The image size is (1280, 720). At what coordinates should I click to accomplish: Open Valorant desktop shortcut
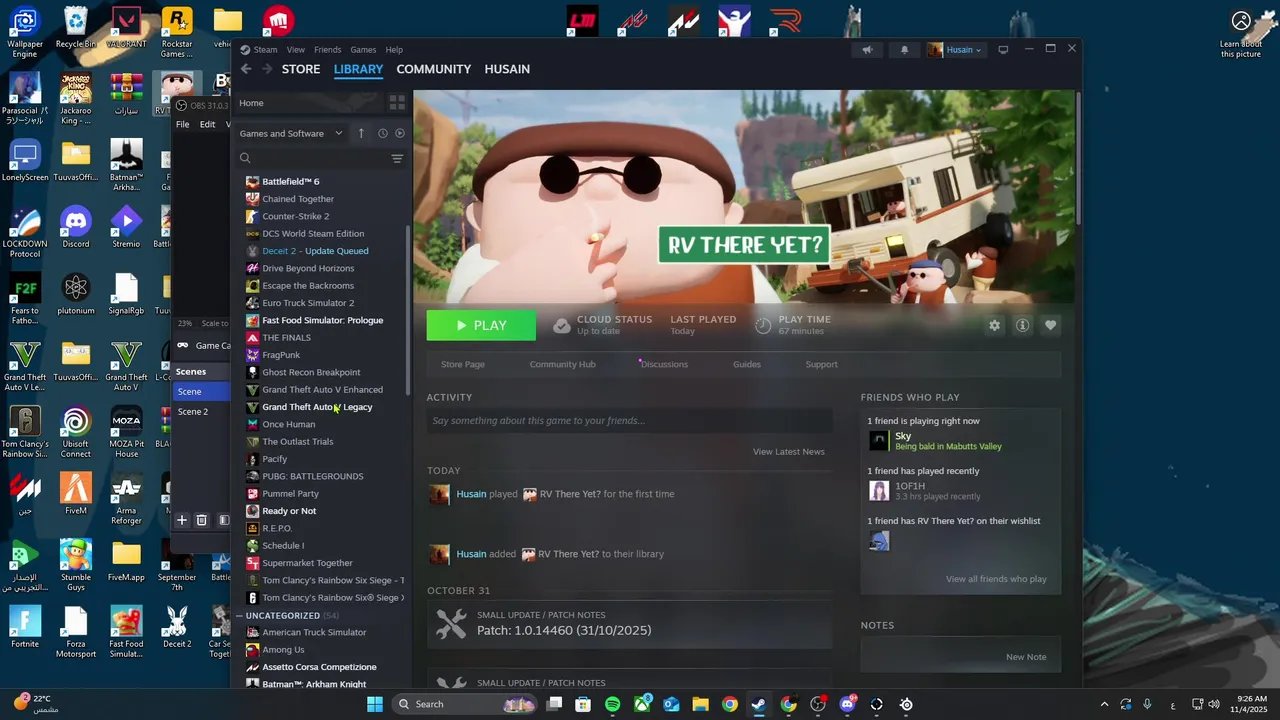126,28
